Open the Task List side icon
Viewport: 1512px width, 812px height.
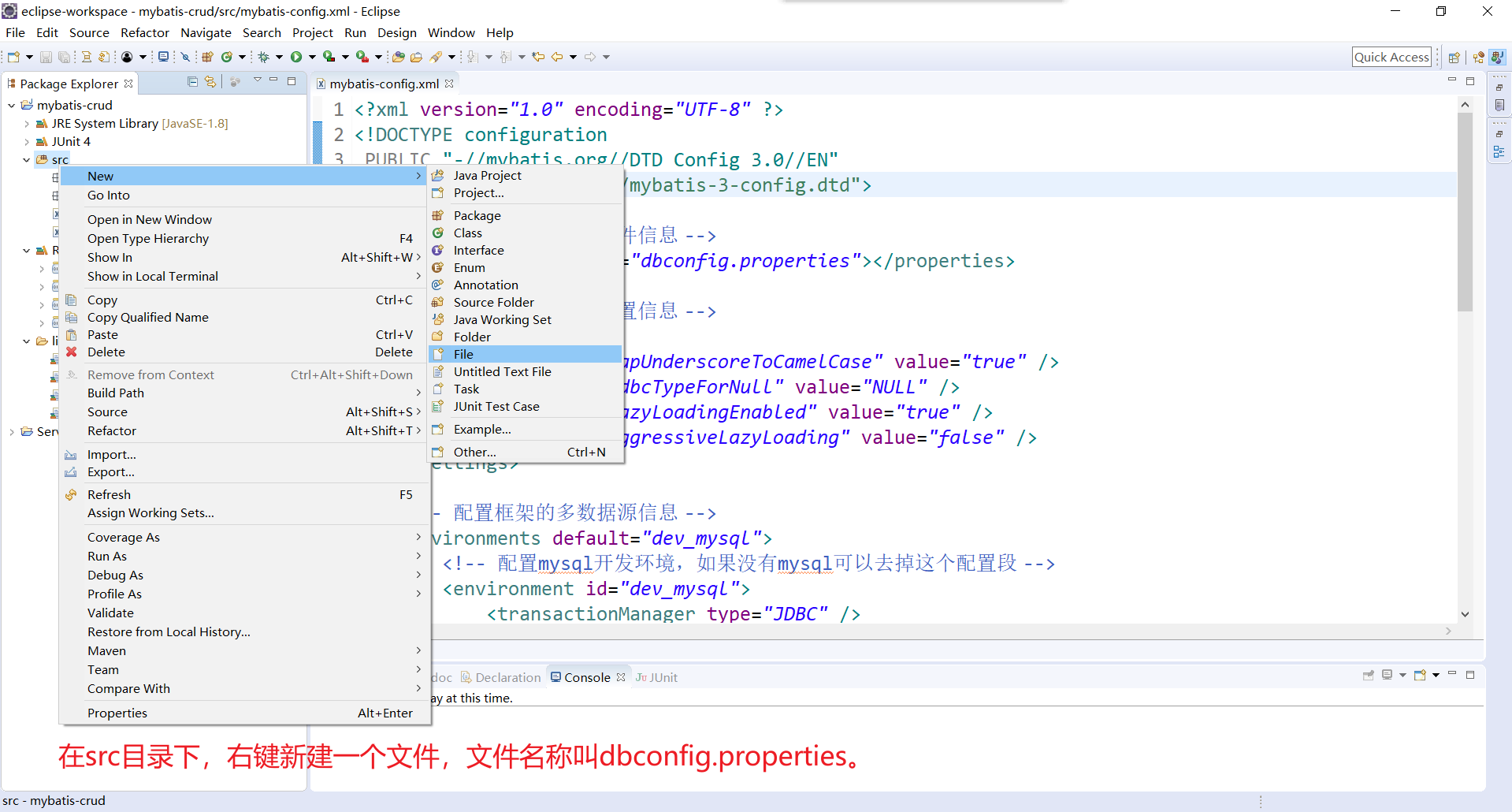click(1499, 105)
